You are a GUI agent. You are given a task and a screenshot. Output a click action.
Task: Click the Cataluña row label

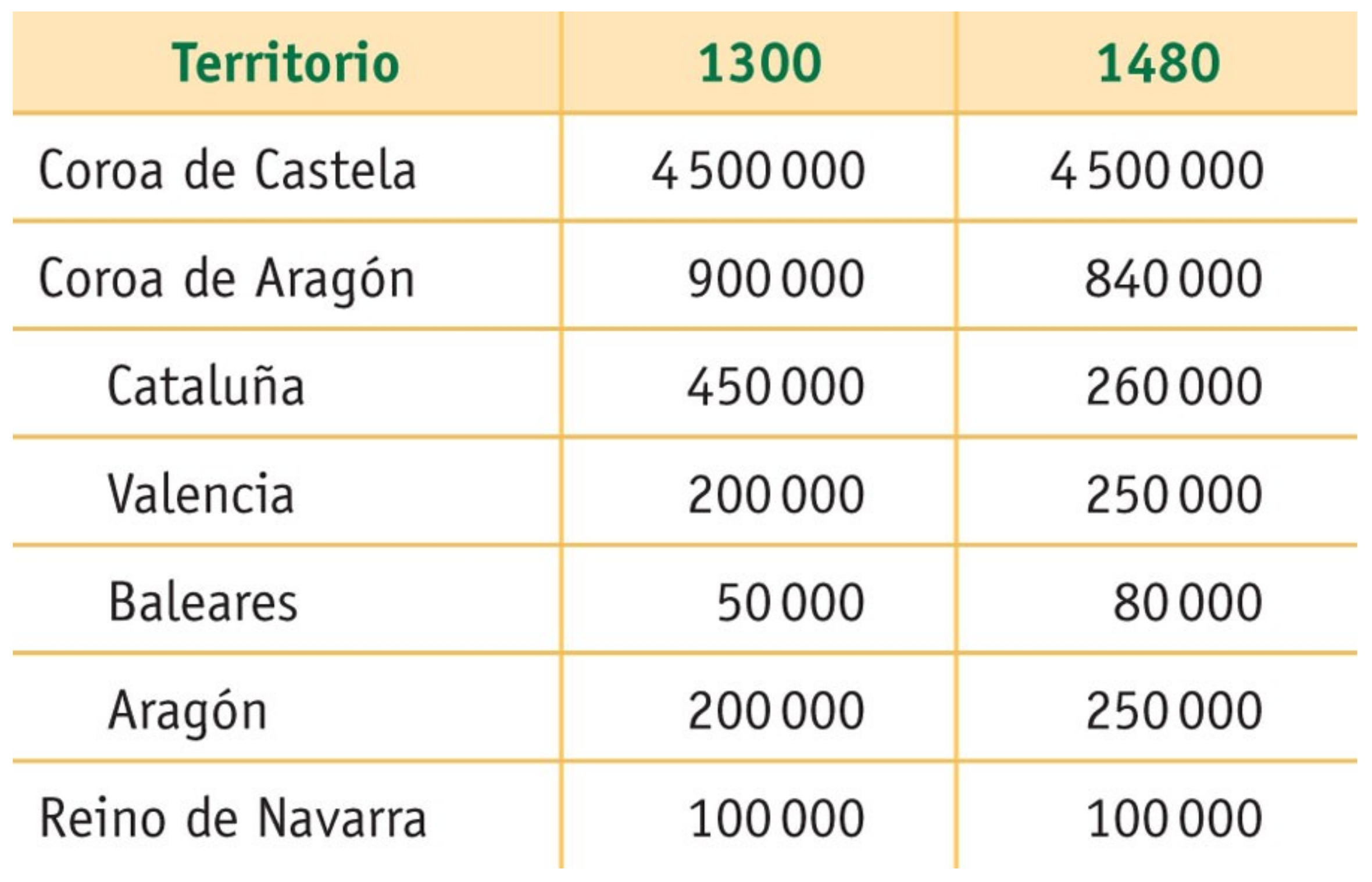coord(206,386)
